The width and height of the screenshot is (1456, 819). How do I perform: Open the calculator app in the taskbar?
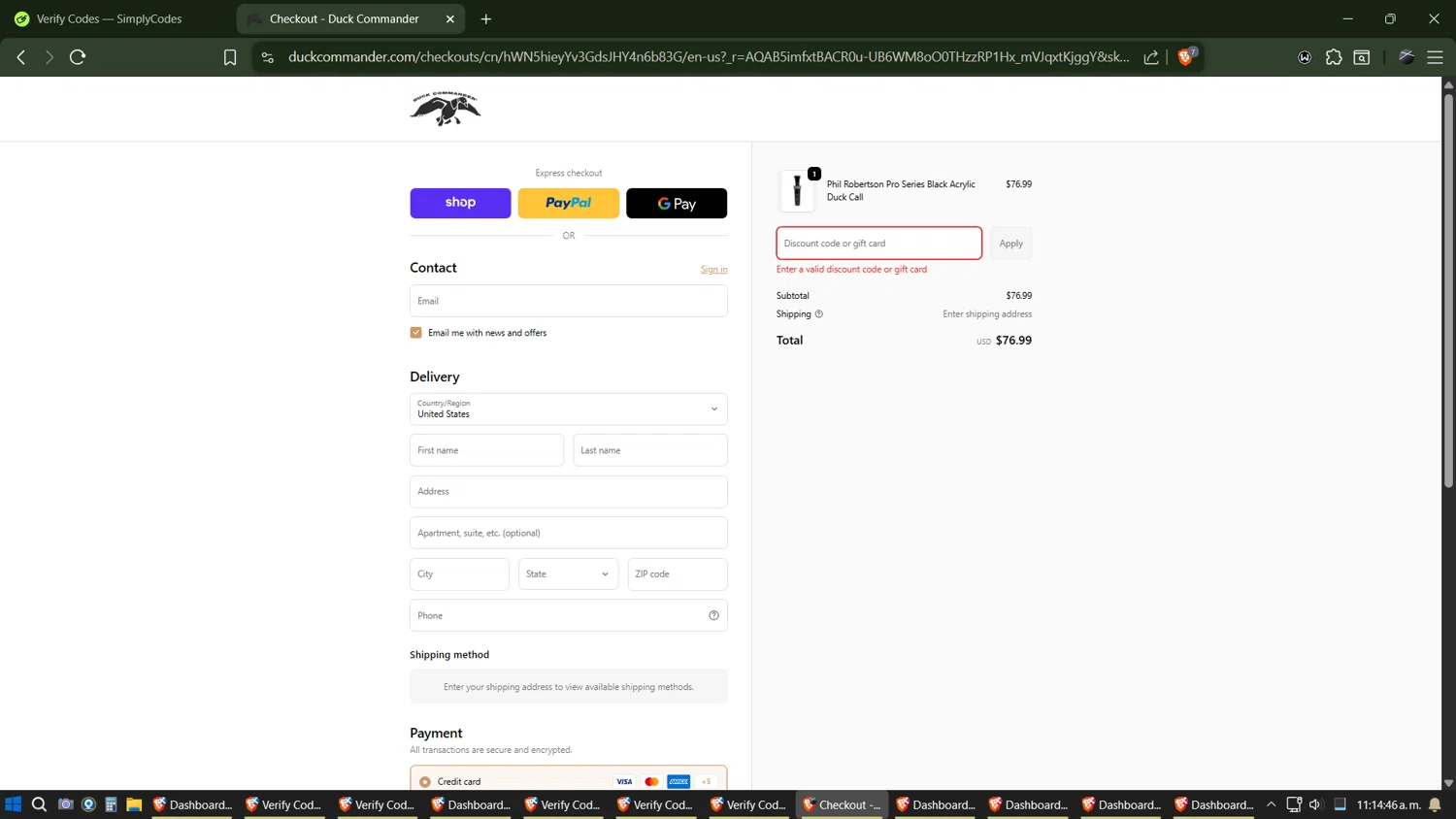click(111, 804)
